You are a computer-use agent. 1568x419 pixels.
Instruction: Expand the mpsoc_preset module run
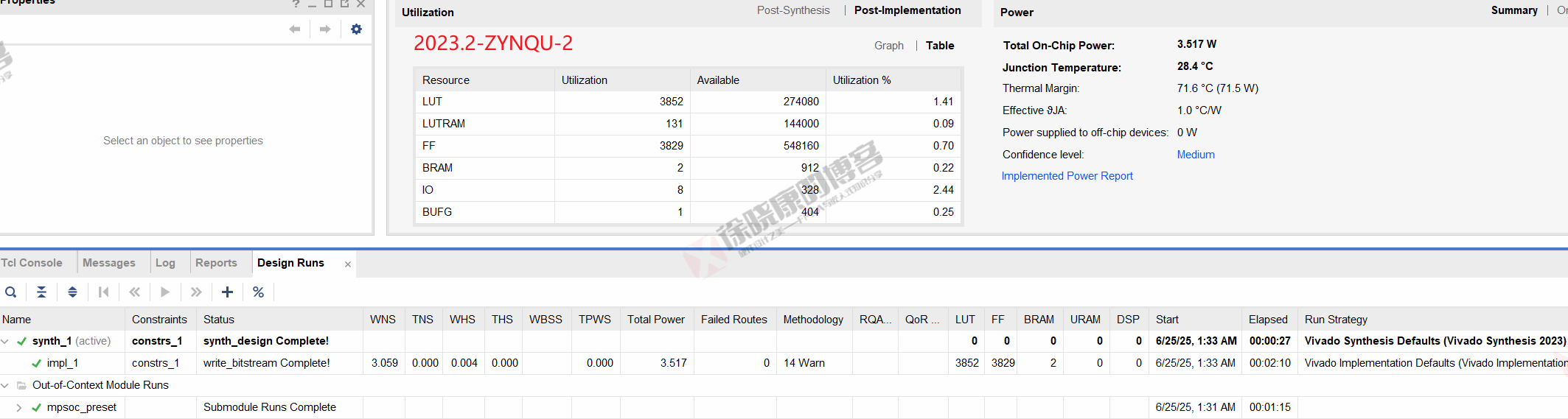(19, 407)
